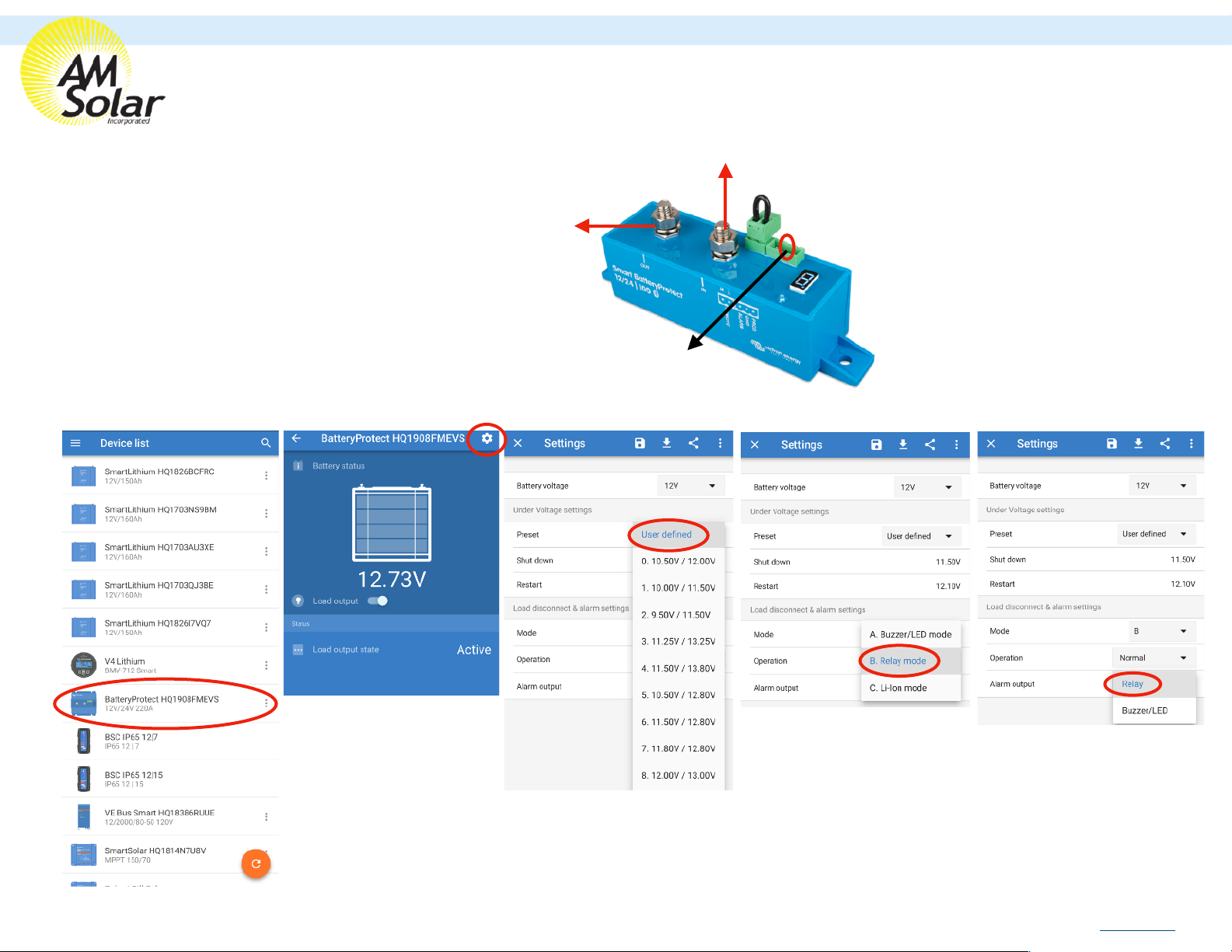Click the AM Solar logo
This screenshot has width=1232, height=952.
pos(92,72)
